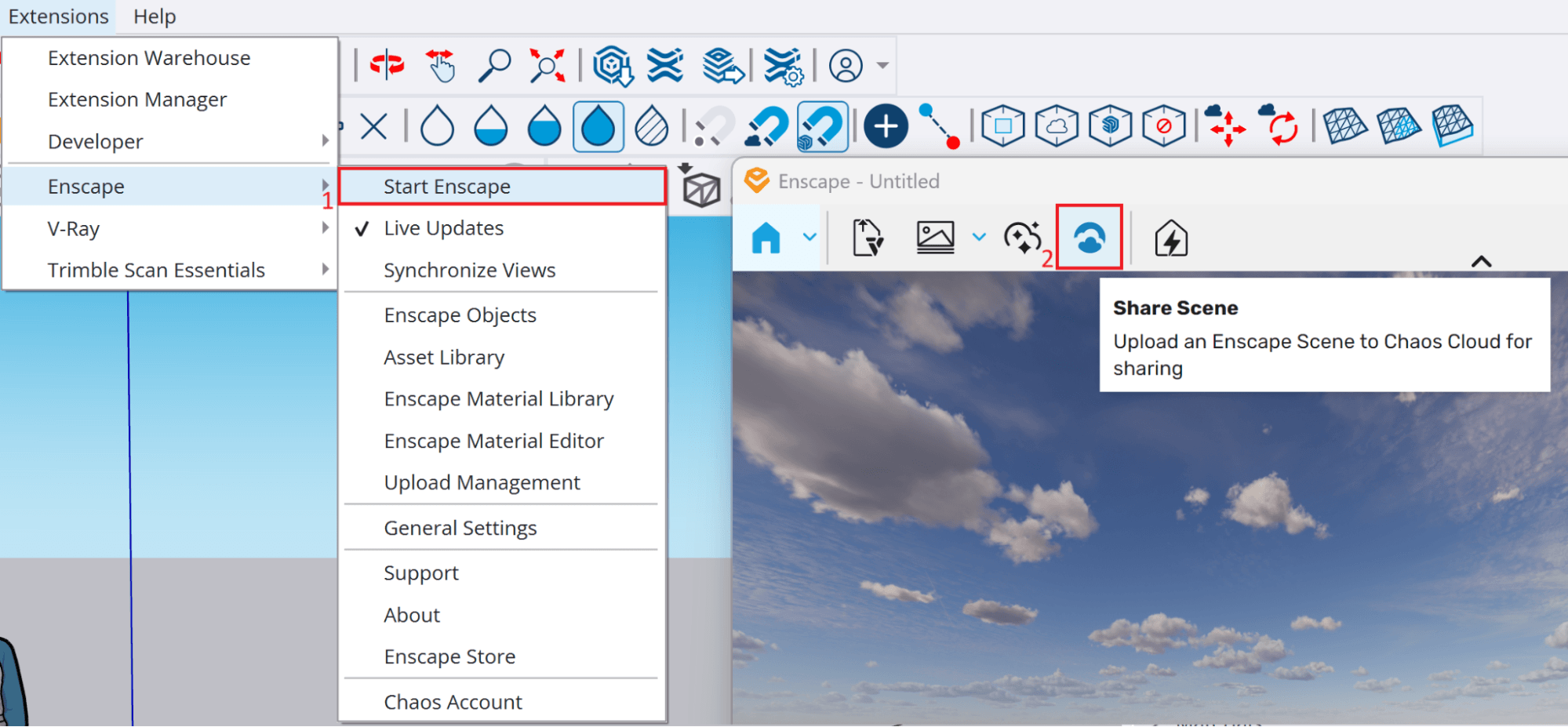
Task: Select the Home icon in the Enscape window
Action: tap(767, 237)
